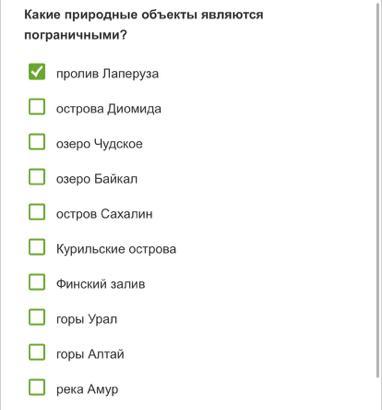The height and width of the screenshot is (410, 382).
Task: Enable the остров Сахалин checkbox
Action: click(x=37, y=212)
